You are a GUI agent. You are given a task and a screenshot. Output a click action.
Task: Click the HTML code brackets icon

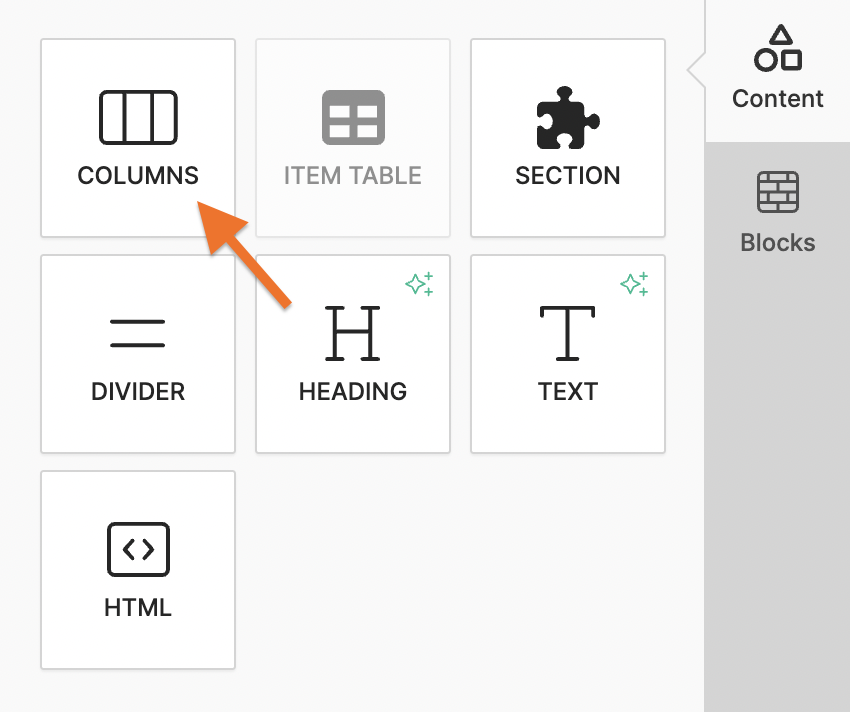point(138,549)
